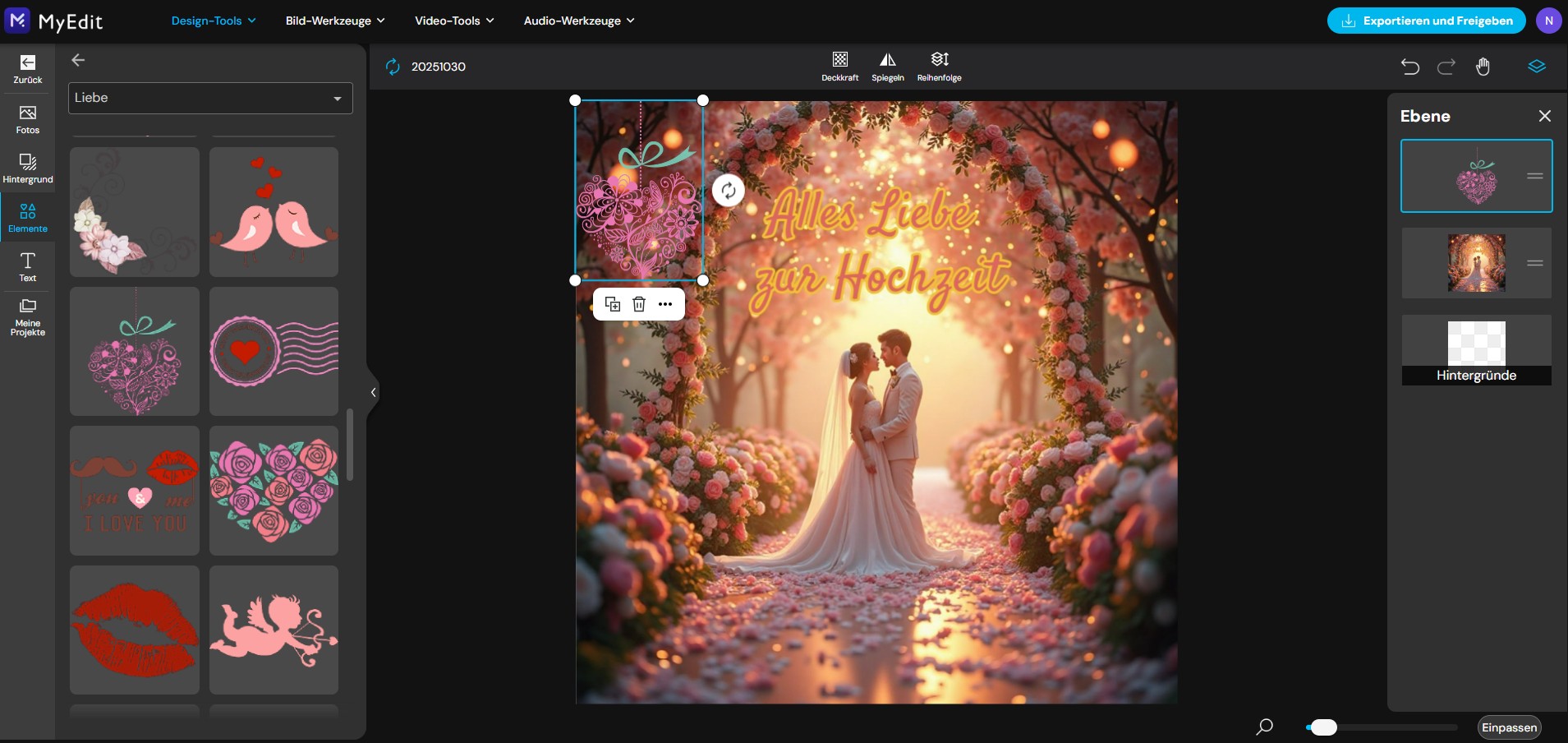This screenshot has width=1568, height=743.
Task: Toggle the layers panel icon
Action: [x=1536, y=67]
